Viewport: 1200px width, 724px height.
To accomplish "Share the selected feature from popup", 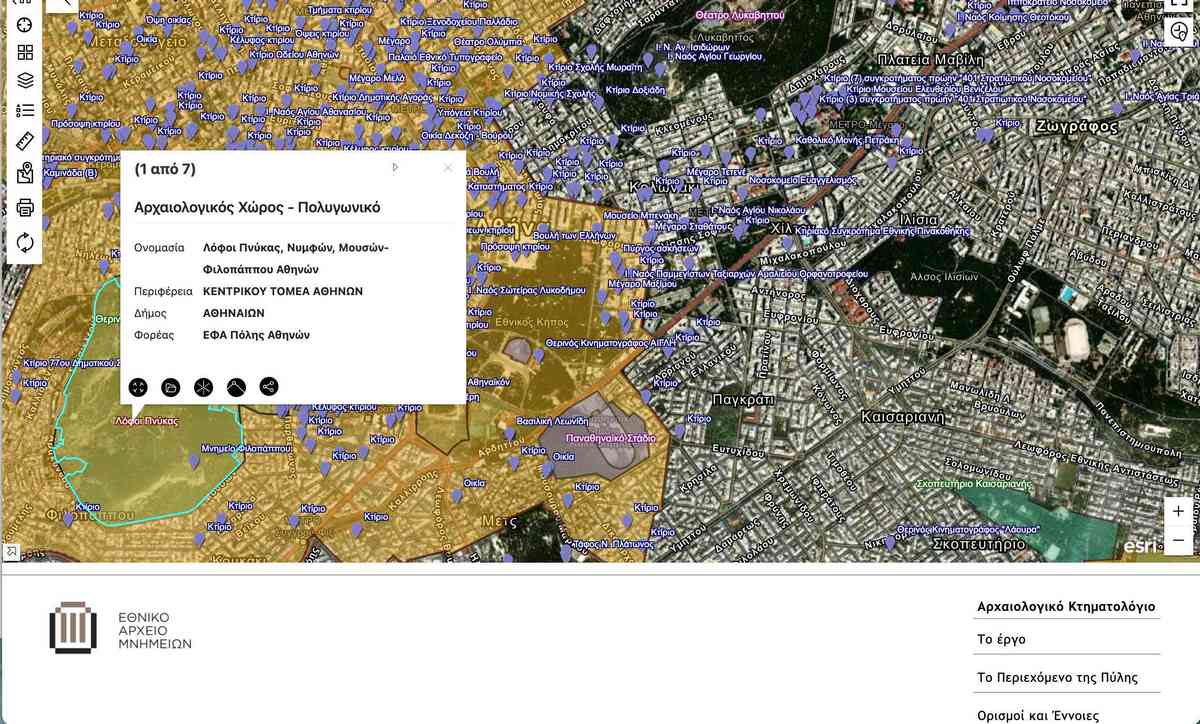I will click(x=268, y=387).
